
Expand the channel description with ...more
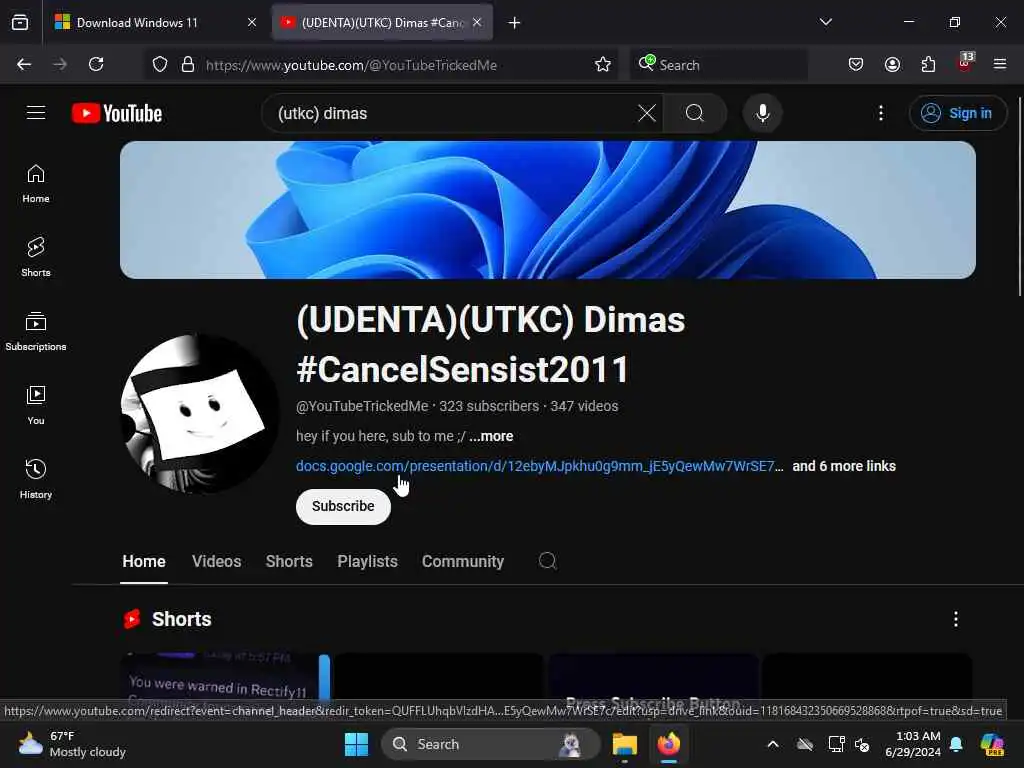(x=491, y=436)
